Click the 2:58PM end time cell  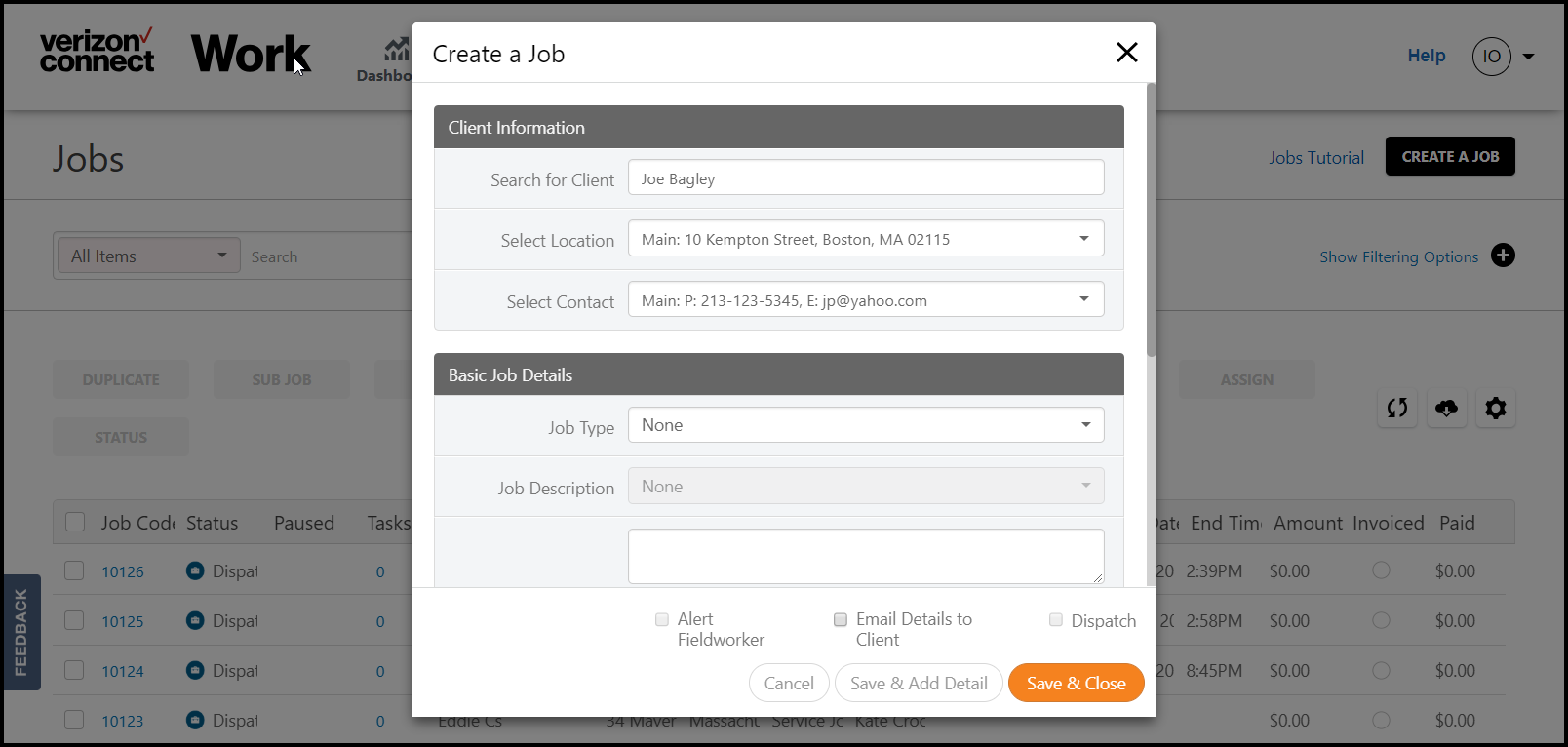coord(1214,620)
